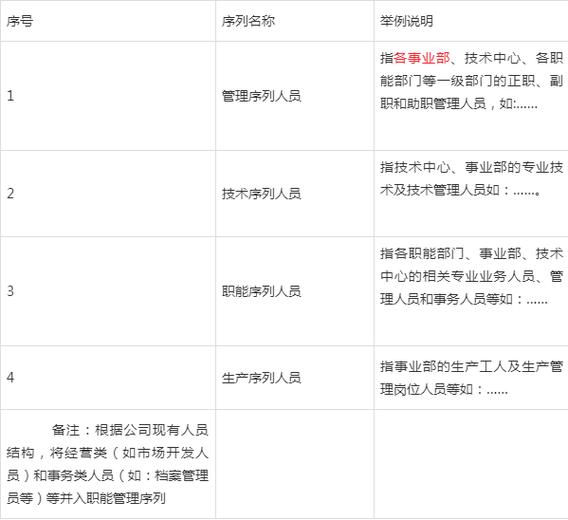Click the description starting 指事业部的生产工人
The image size is (568, 520).
[471, 378]
